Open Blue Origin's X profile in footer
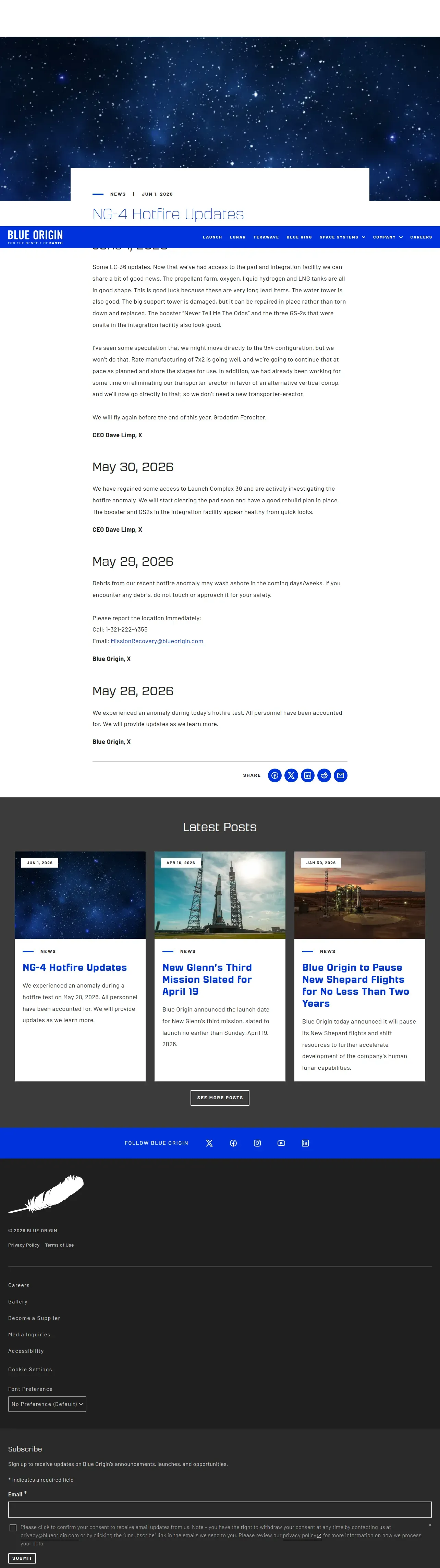 coord(209,1143)
